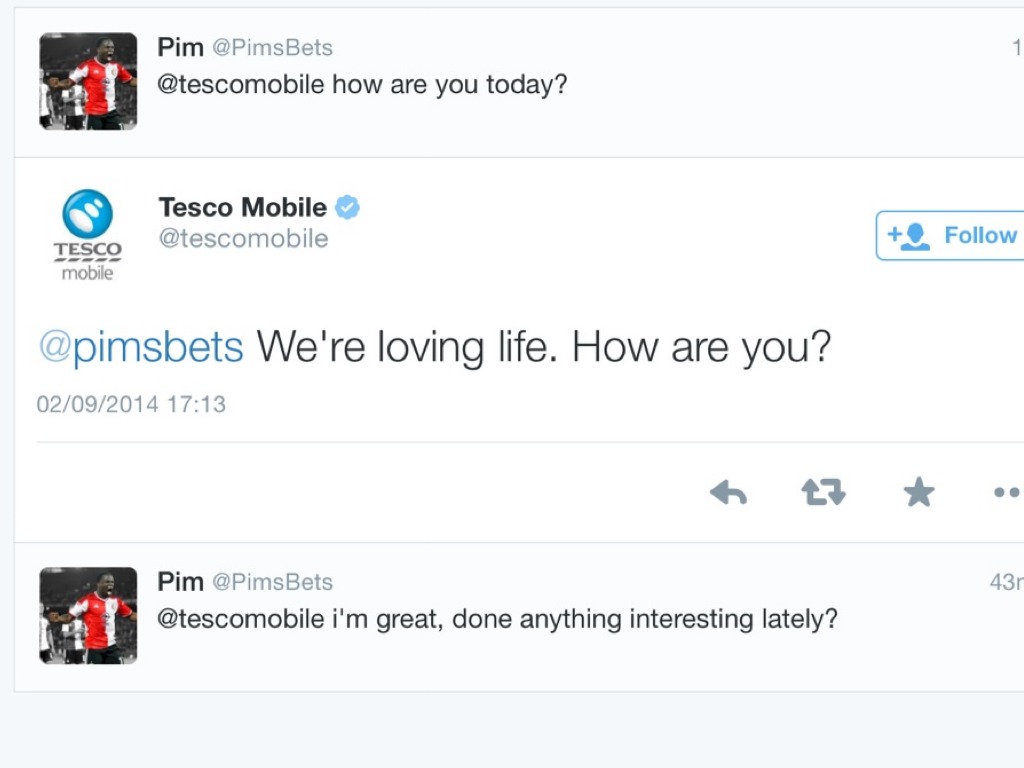The image size is (1024, 768).
Task: Click the 02/09/2014 17:13 timestamp
Action: (x=131, y=405)
